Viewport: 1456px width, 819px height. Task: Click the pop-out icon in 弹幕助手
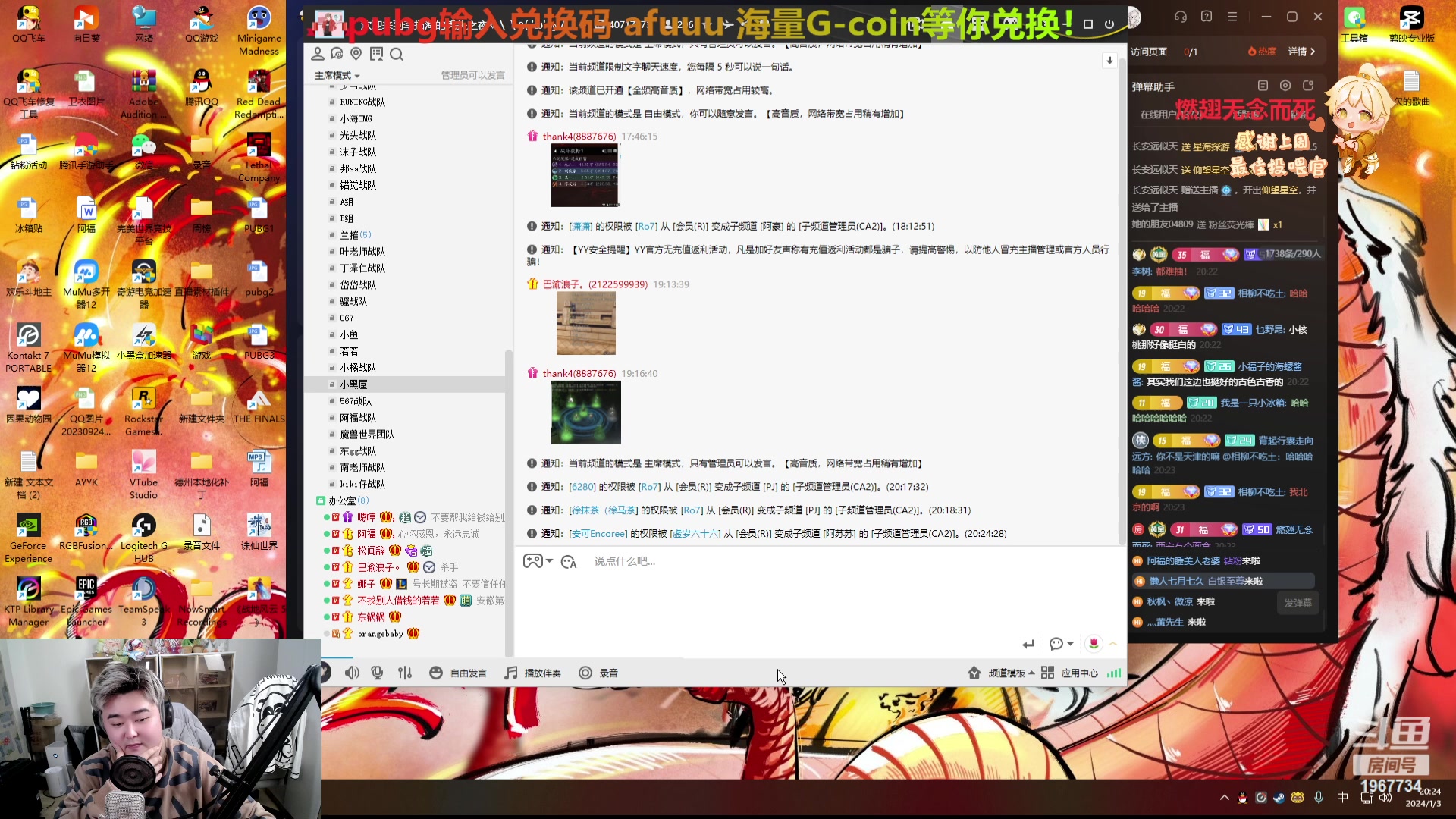(1308, 86)
